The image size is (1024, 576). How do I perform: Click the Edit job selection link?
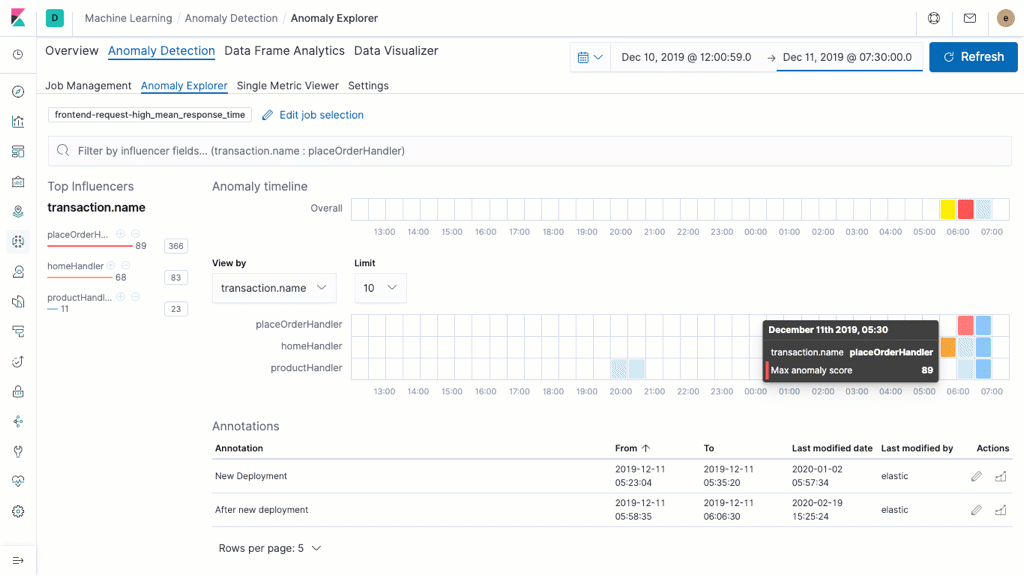coord(322,115)
